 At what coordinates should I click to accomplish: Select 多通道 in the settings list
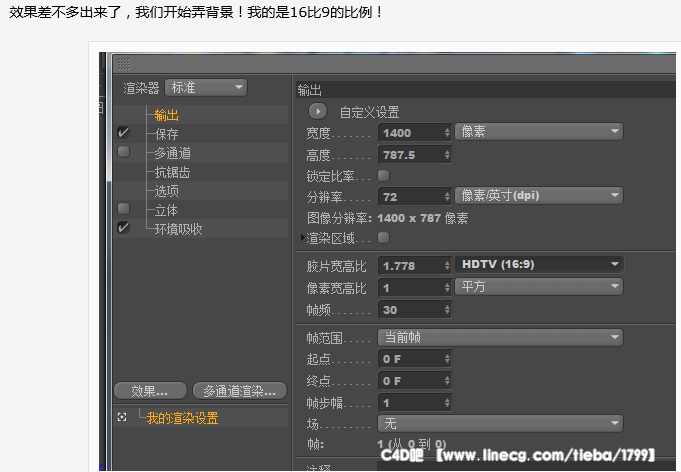(x=172, y=153)
